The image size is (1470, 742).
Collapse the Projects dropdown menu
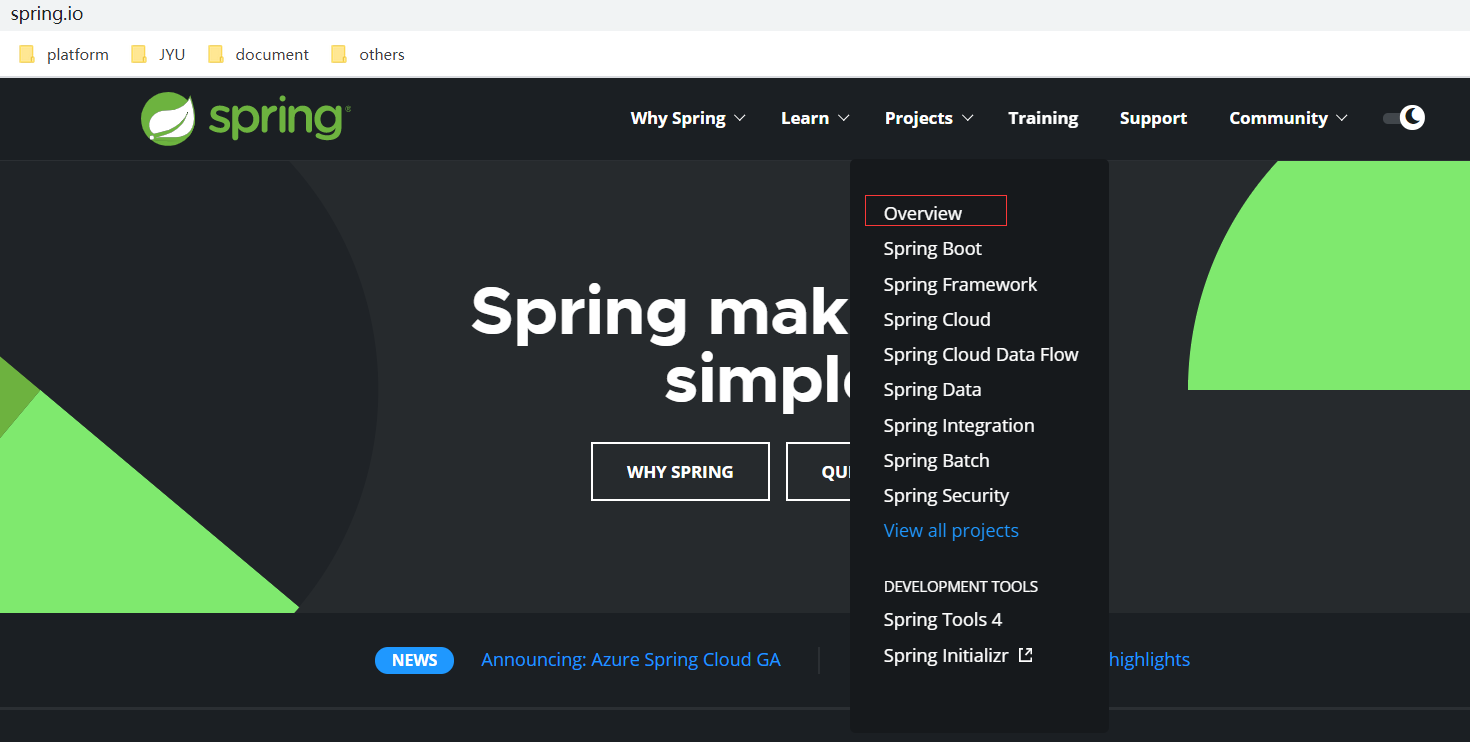tap(929, 118)
